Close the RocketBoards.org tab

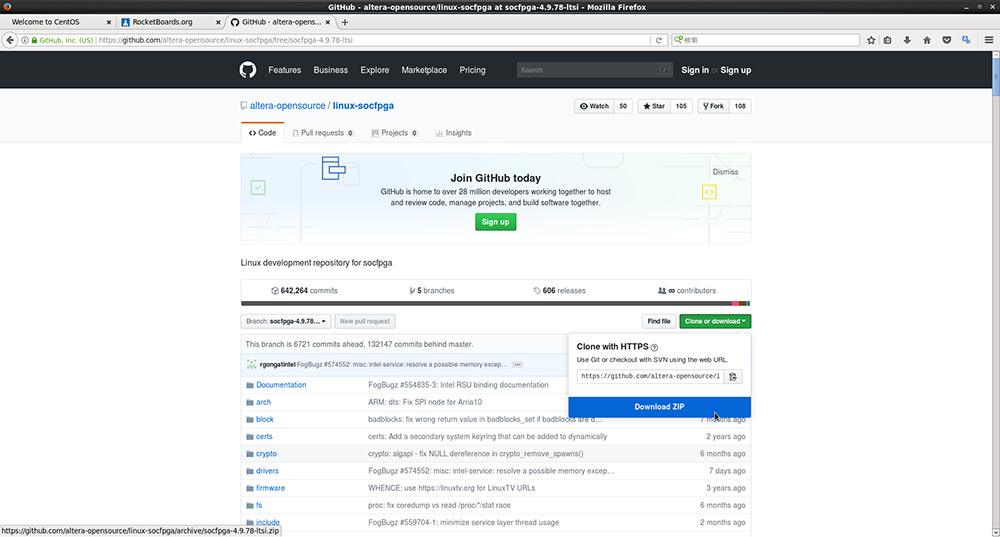(218, 22)
